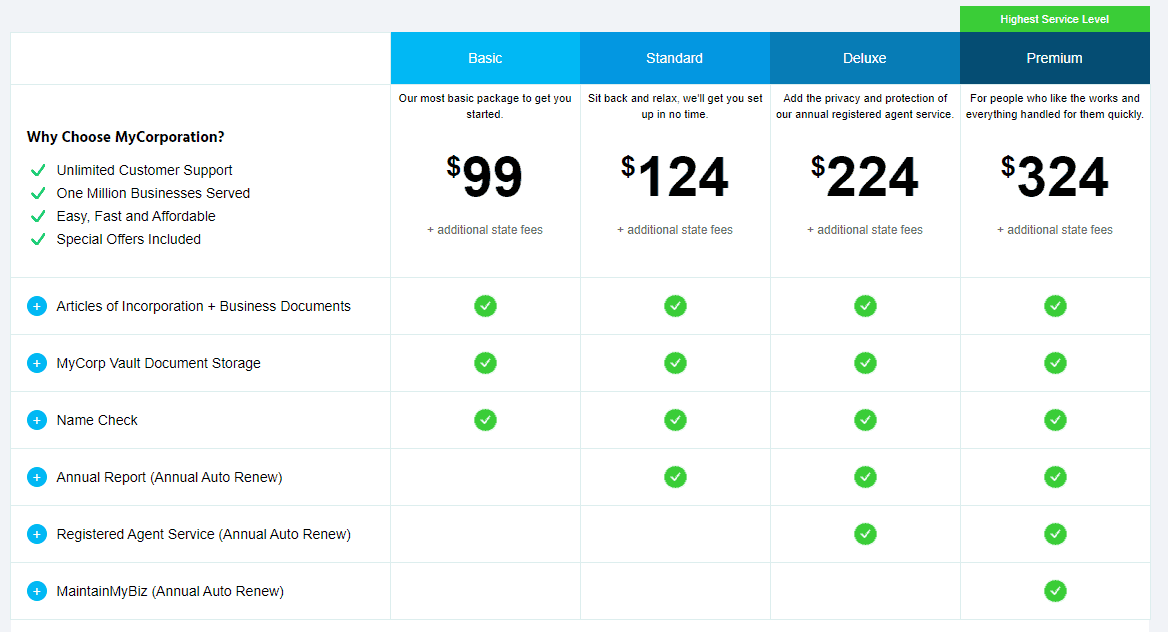The height and width of the screenshot is (632, 1168).
Task: Click the One Million Businesses Served text
Action: point(153,193)
